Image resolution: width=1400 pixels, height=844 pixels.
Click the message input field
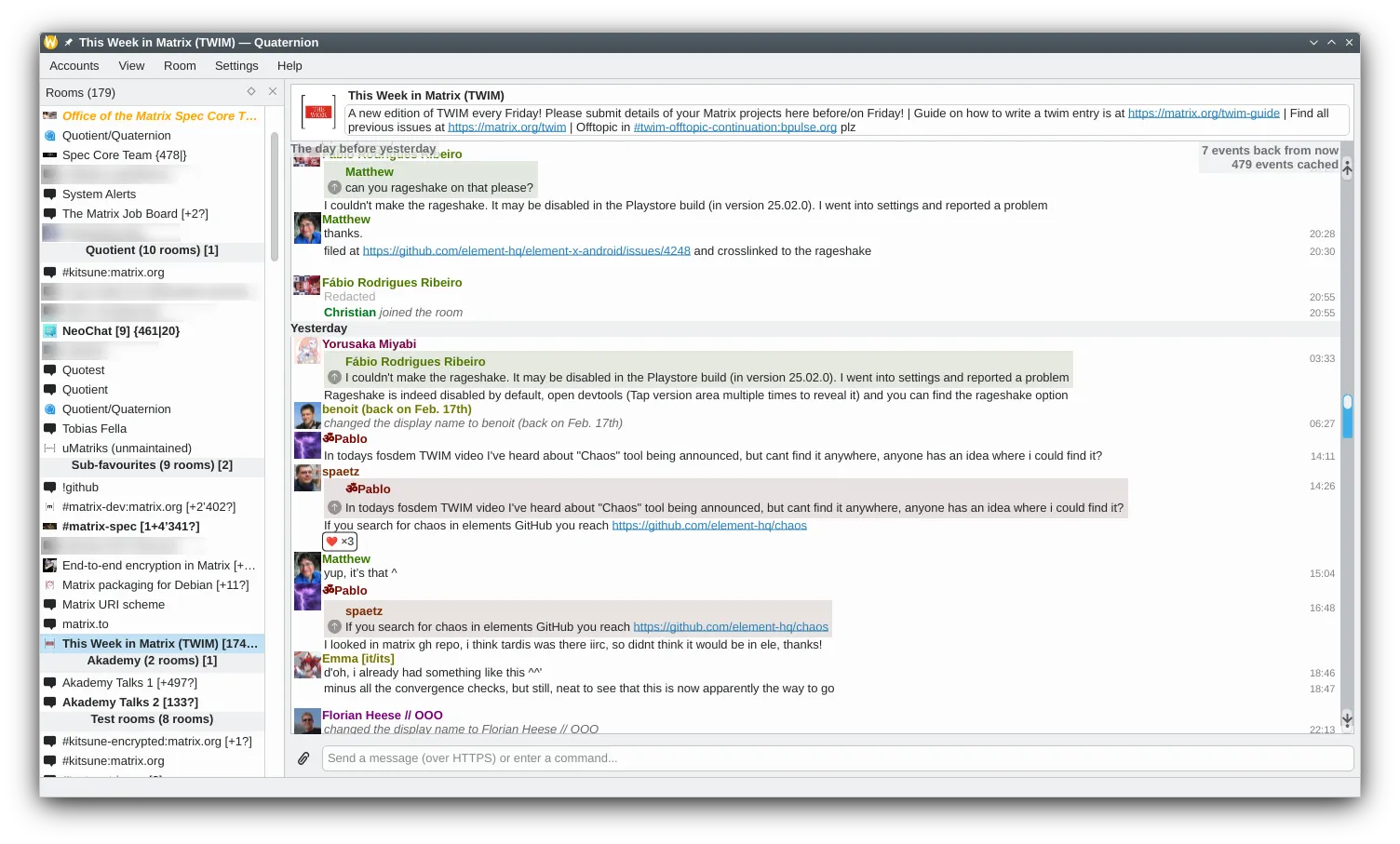pyautogui.click(x=837, y=758)
